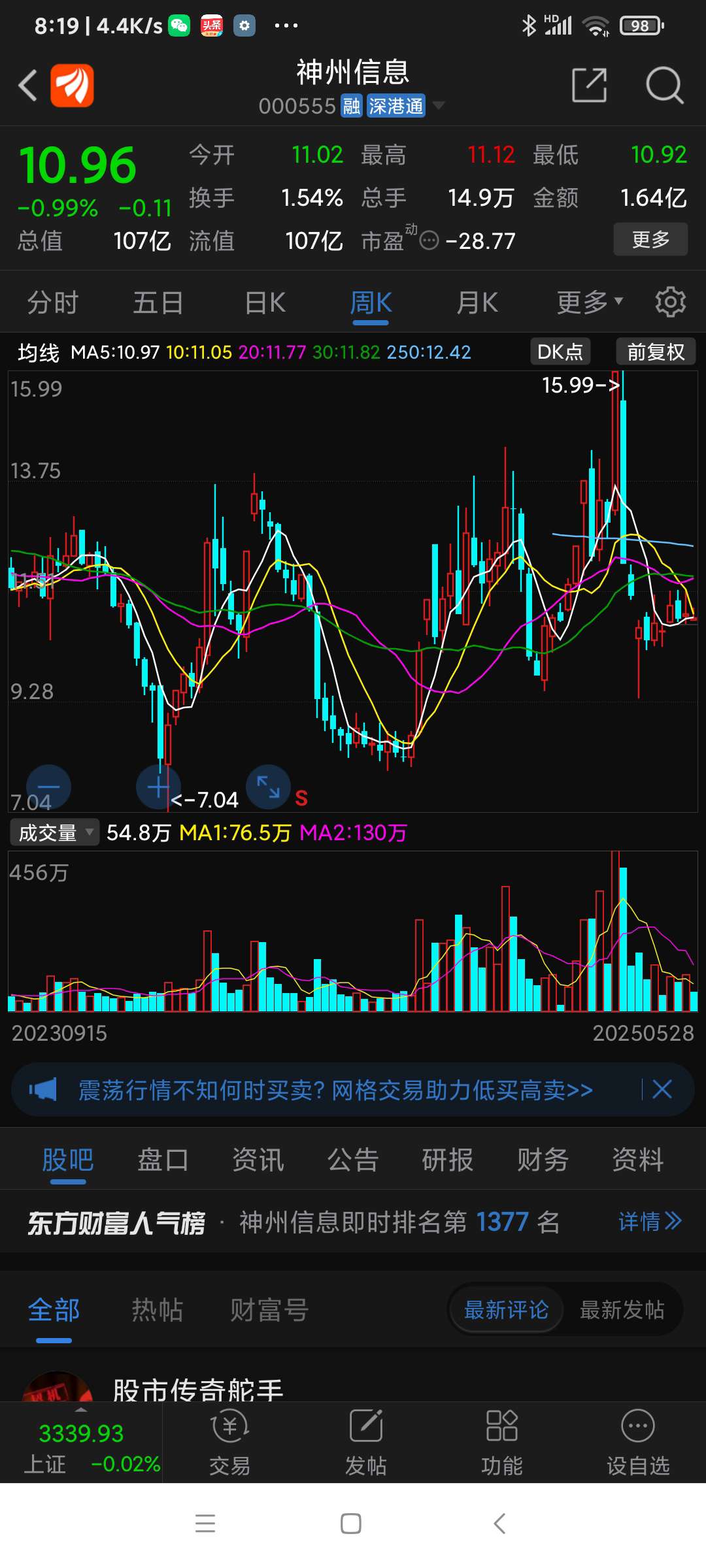
Task: Select the 热帖 hot posts filter
Action: tap(158, 1310)
